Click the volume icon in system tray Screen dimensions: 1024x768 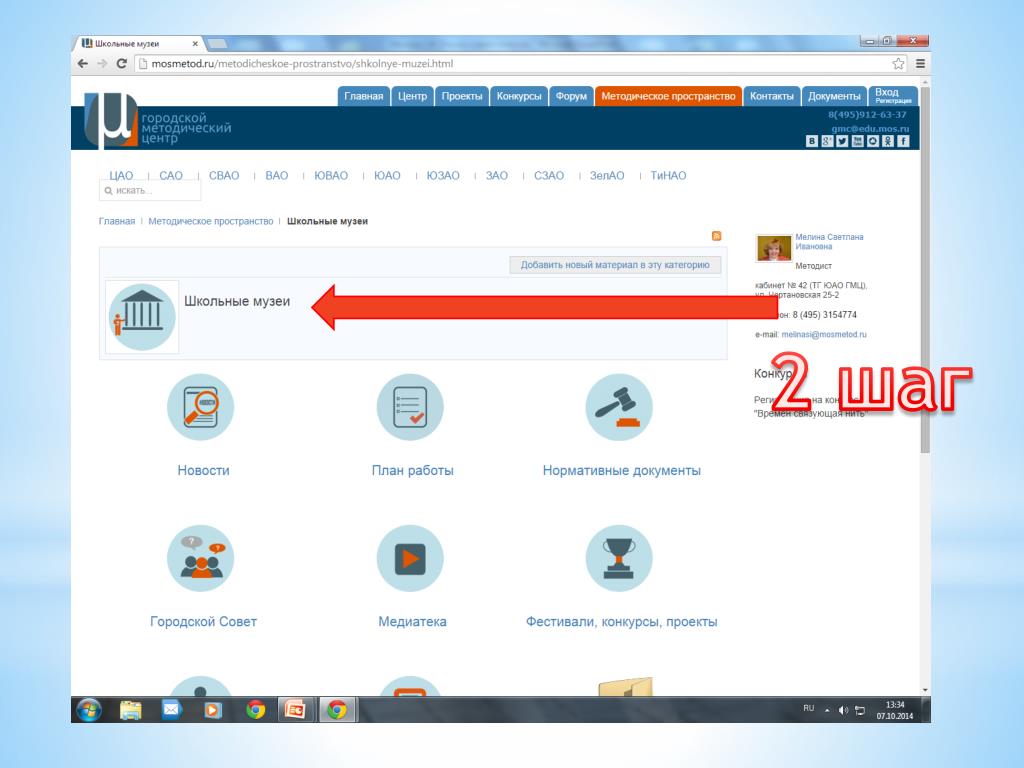tap(843, 710)
